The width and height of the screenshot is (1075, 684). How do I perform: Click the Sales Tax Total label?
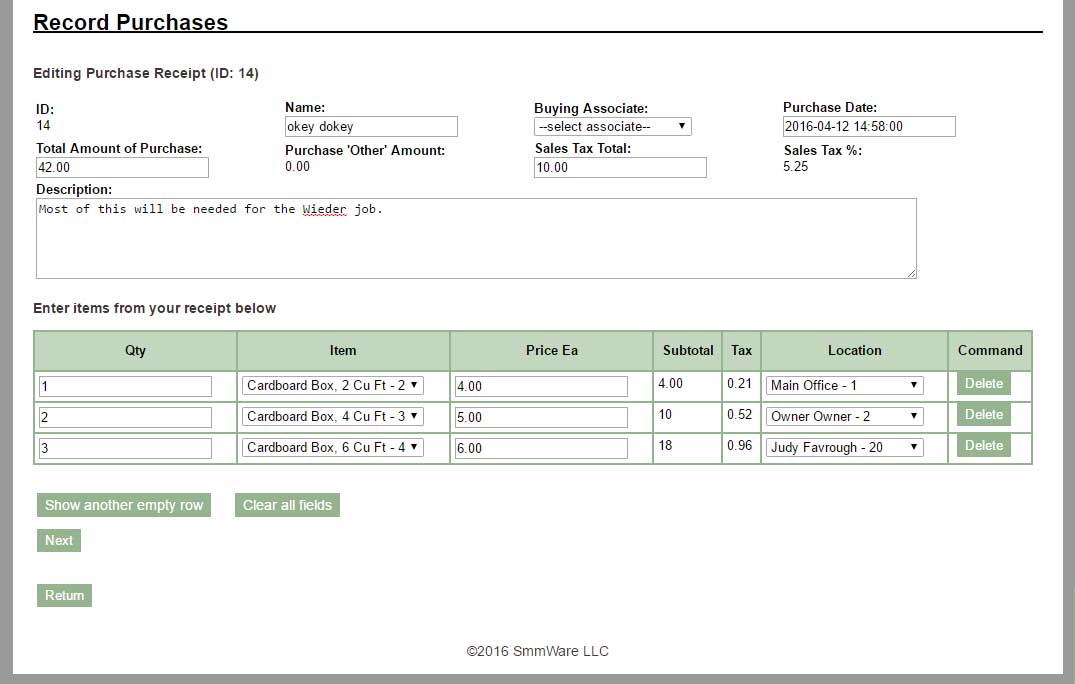583,148
